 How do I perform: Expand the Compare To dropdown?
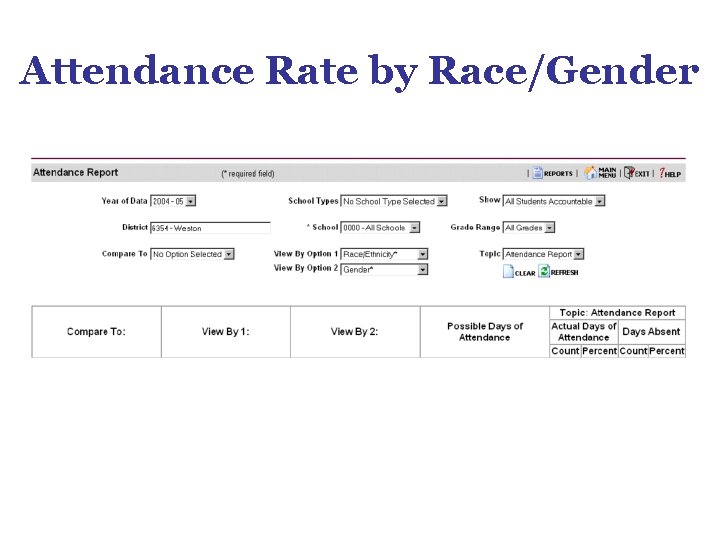(x=192, y=254)
